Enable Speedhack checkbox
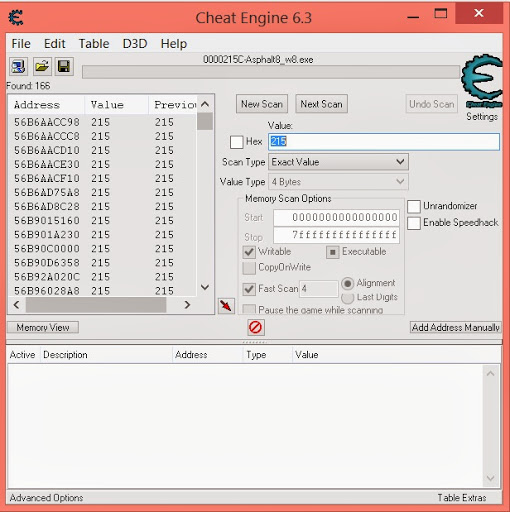Viewport: 510px width, 512px height. click(414, 223)
